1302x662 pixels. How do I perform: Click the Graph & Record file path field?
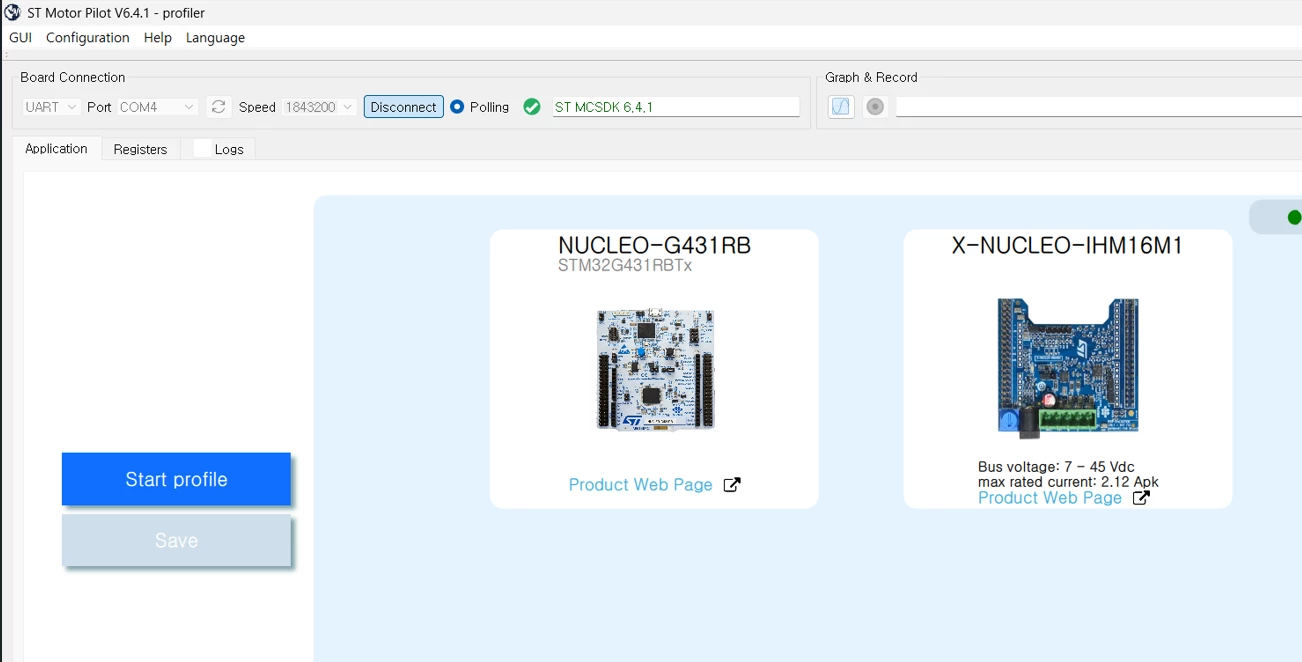pyautogui.click(x=1098, y=107)
